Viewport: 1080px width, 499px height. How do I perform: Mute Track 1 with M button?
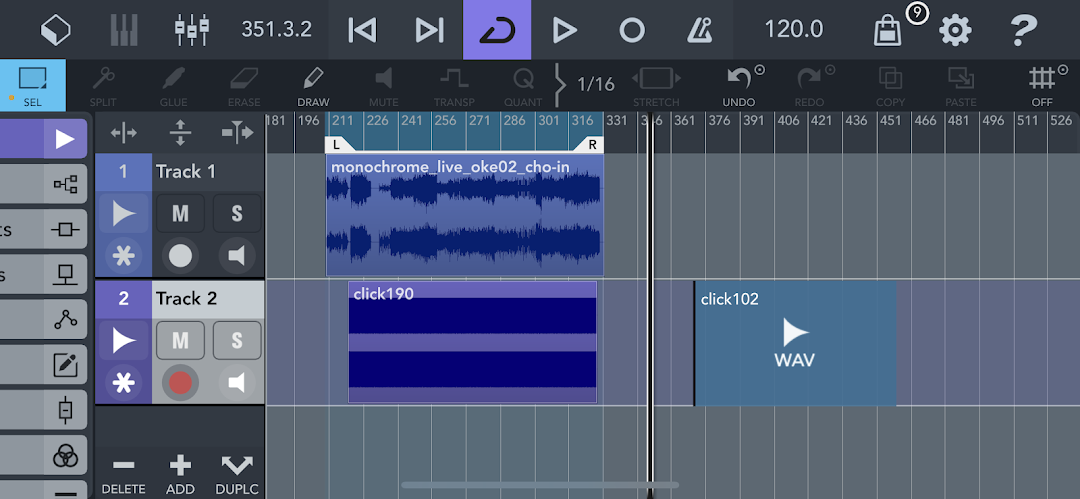(x=180, y=214)
